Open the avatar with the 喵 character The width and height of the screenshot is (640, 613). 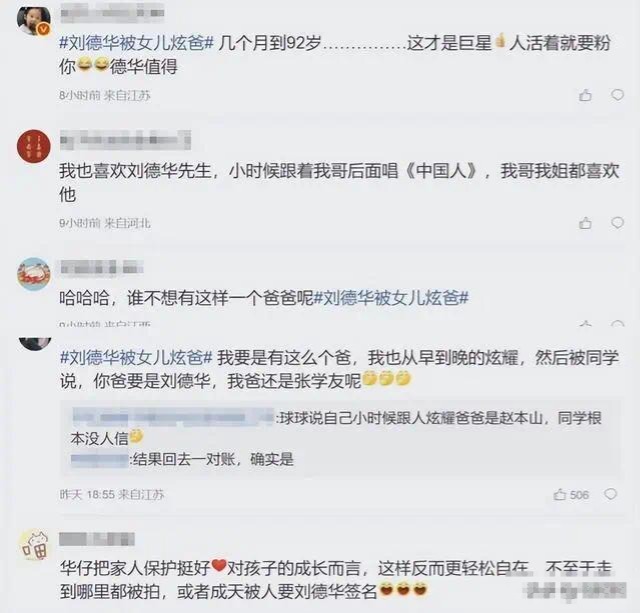pos(34,545)
